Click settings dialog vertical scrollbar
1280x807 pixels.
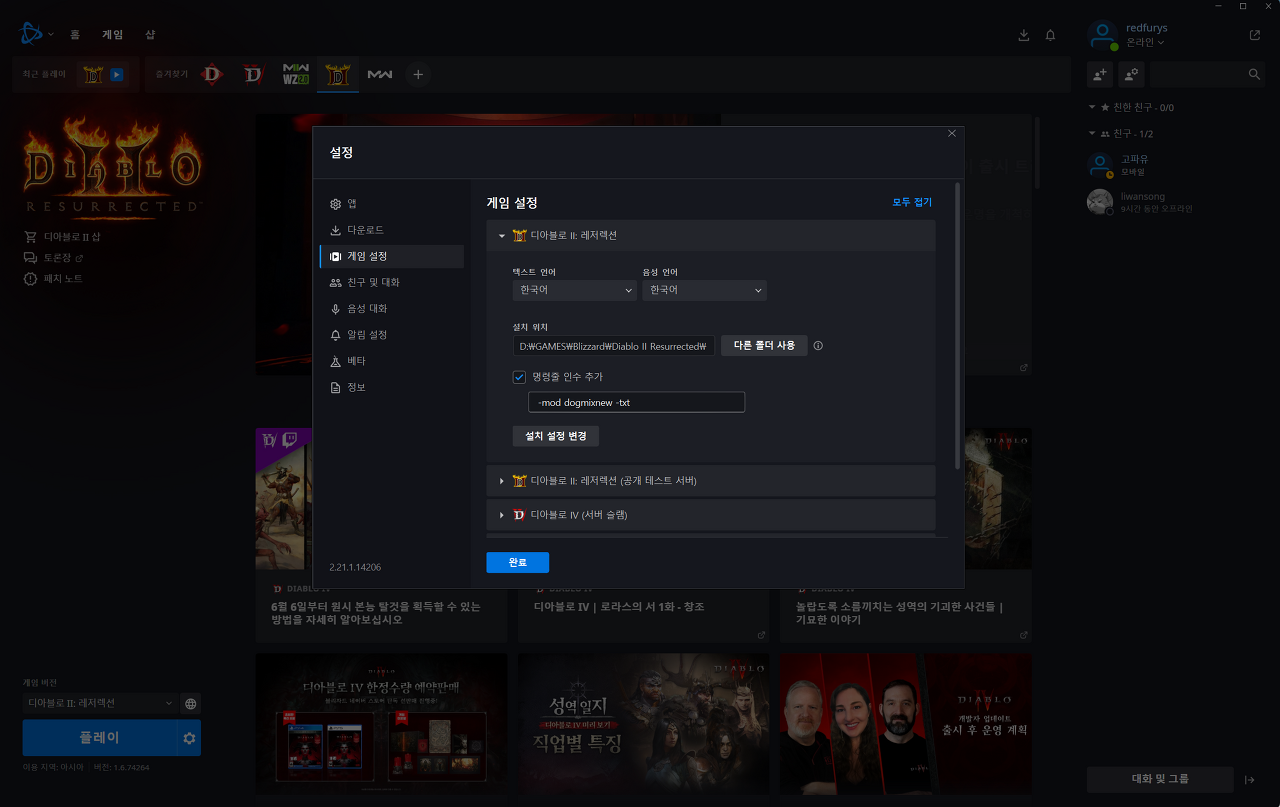(957, 325)
